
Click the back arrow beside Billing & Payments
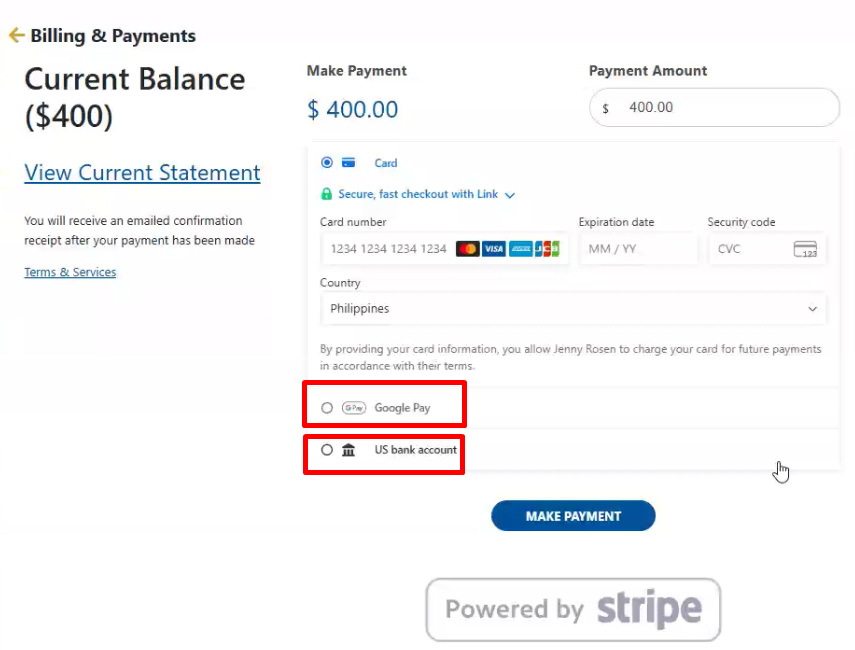tap(16, 36)
